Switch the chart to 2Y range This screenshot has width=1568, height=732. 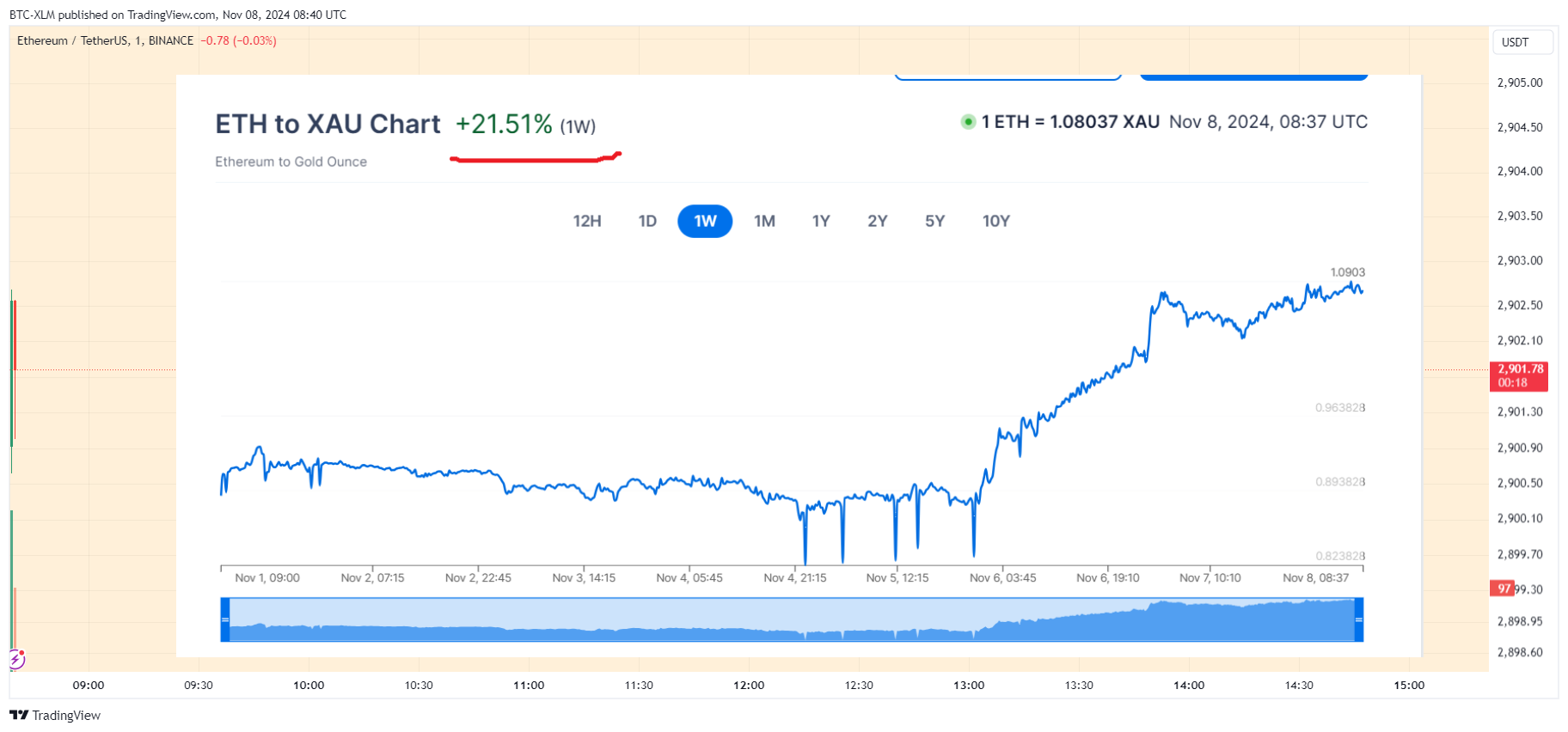point(877,221)
